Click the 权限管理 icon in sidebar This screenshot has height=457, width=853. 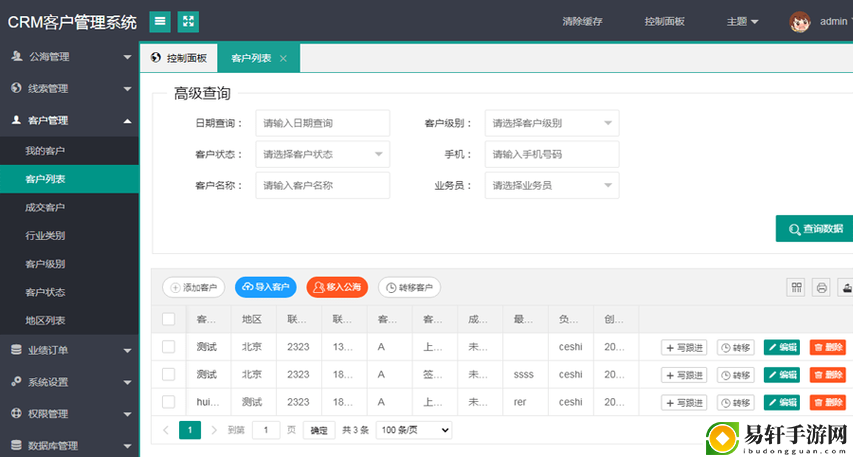[16, 413]
